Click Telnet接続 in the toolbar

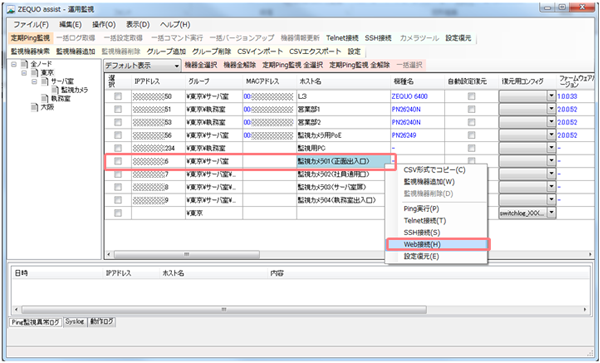click(342, 38)
